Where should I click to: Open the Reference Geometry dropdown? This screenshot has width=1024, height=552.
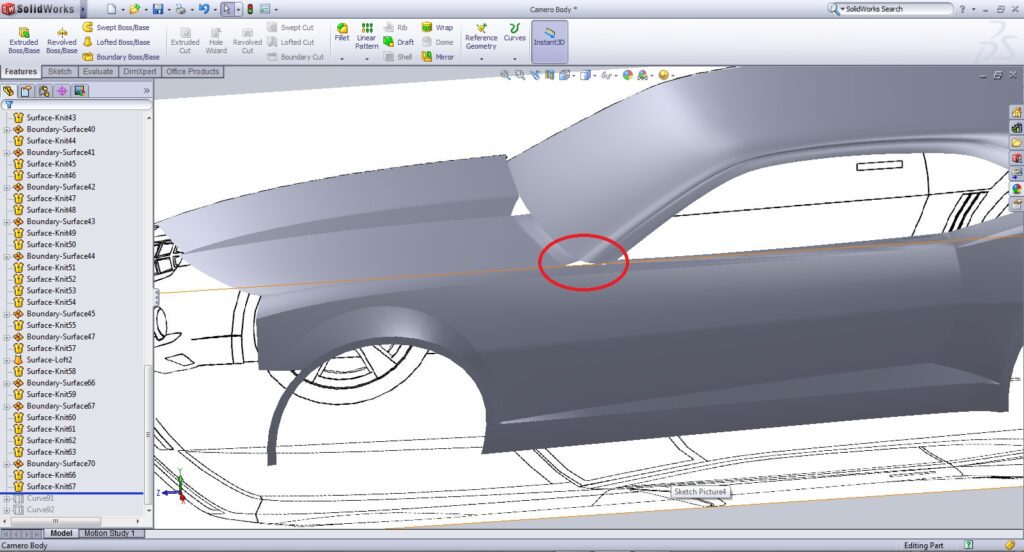[x=481, y=60]
